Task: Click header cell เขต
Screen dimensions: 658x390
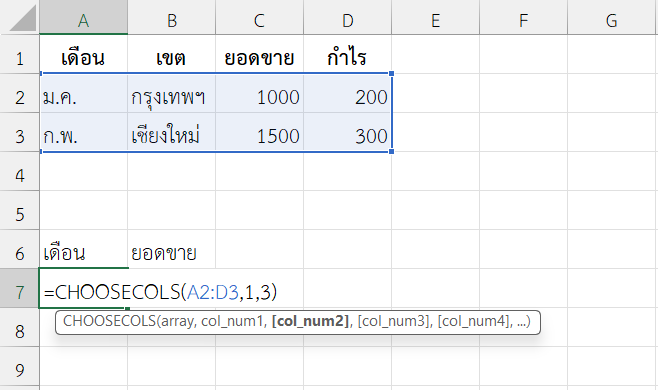Action: (x=172, y=54)
